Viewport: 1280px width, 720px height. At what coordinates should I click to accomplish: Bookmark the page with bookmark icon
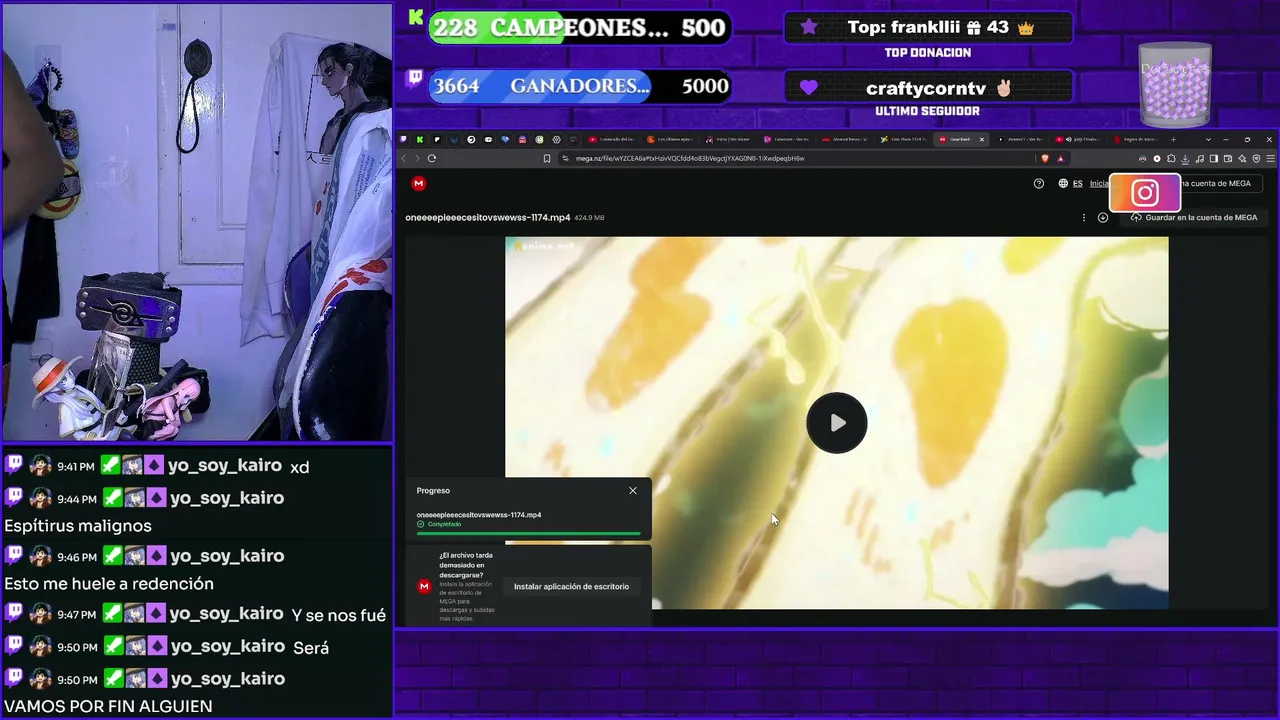click(x=547, y=158)
